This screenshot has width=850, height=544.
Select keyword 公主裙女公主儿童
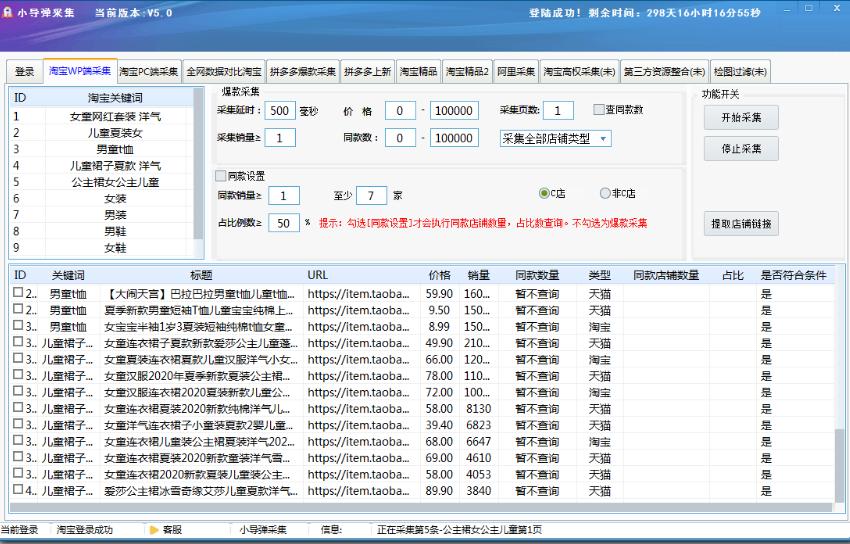pyautogui.click(x=115, y=182)
